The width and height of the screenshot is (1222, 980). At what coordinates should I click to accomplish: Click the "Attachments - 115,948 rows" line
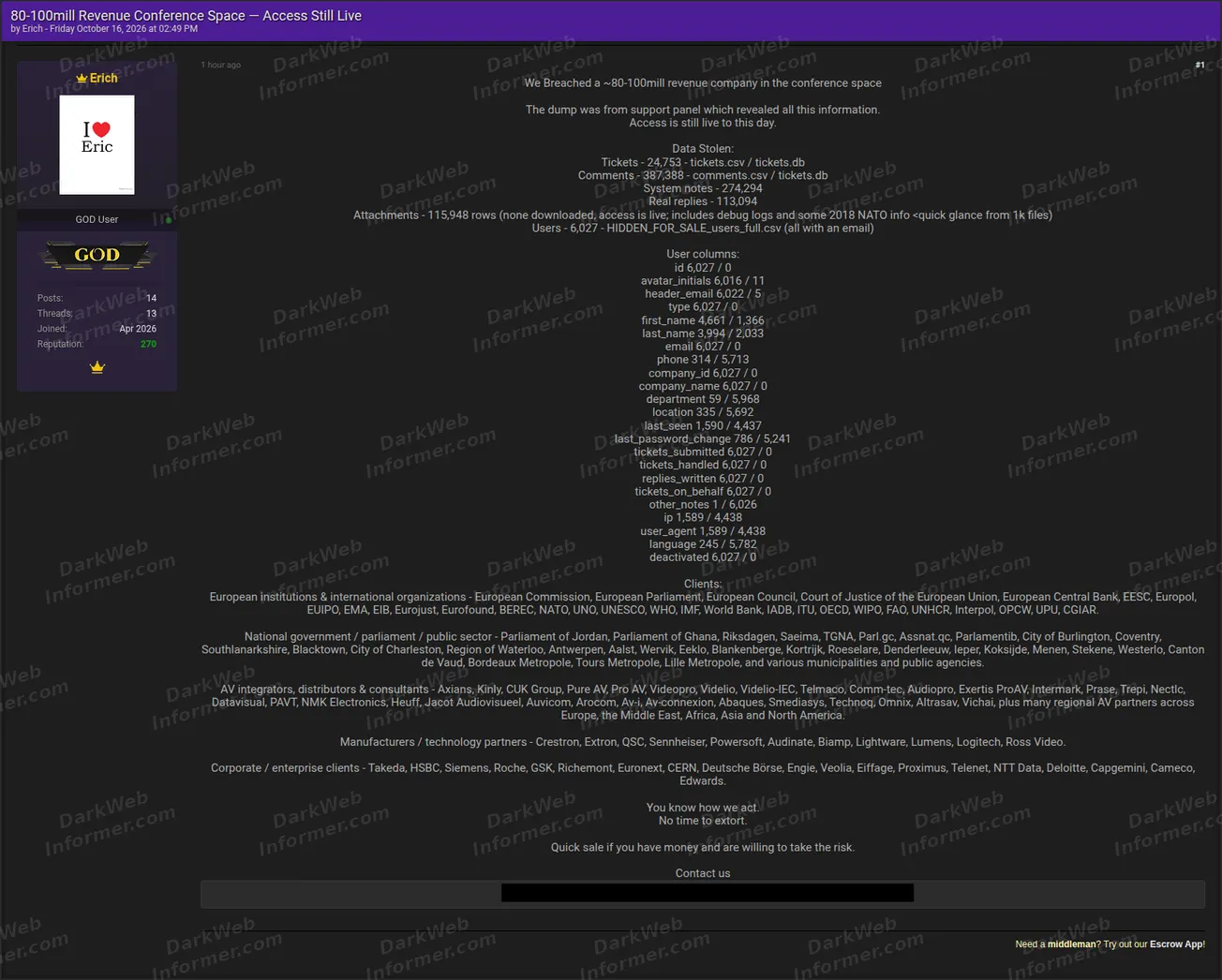pos(703,215)
